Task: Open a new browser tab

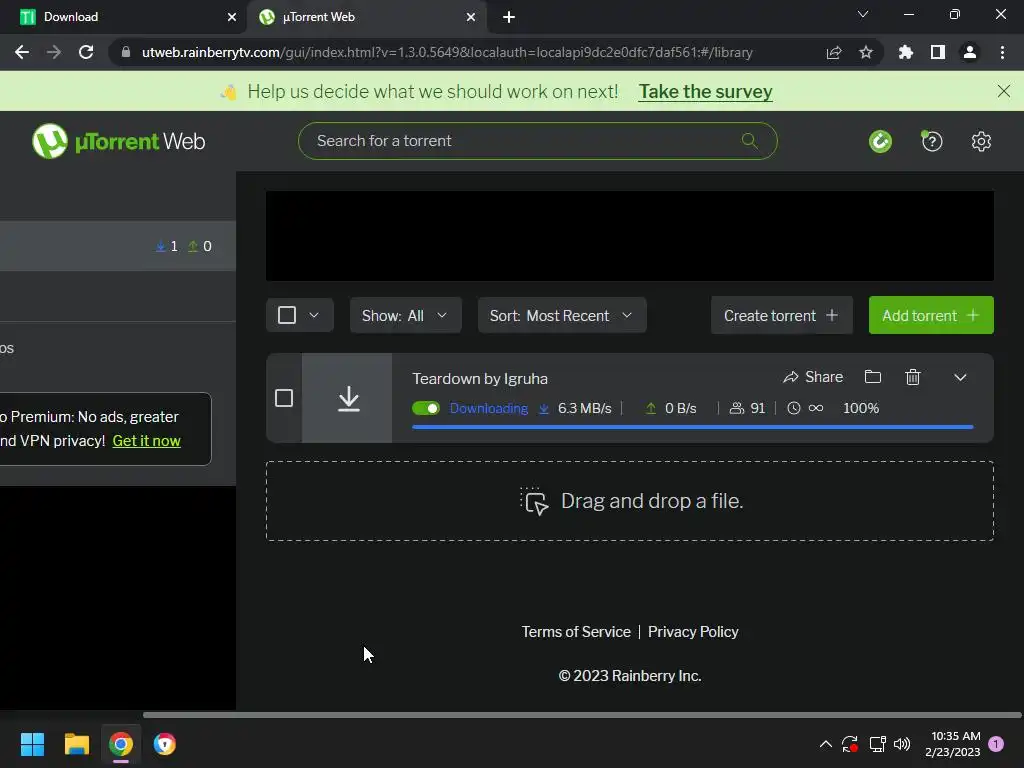Action: [x=509, y=17]
